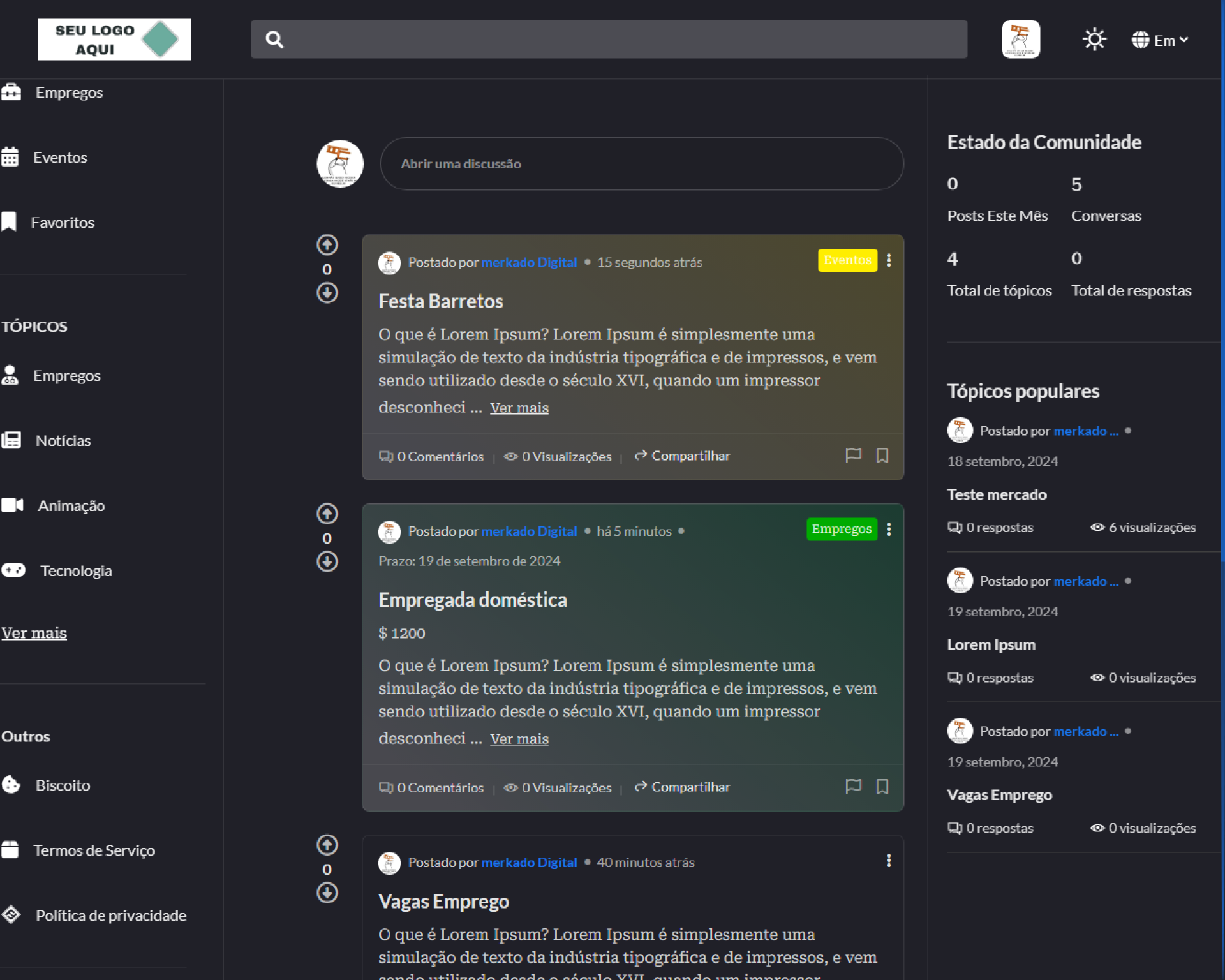1225x980 pixels.
Task: Open Biscoito cookie settings icon
Action: (x=11, y=784)
